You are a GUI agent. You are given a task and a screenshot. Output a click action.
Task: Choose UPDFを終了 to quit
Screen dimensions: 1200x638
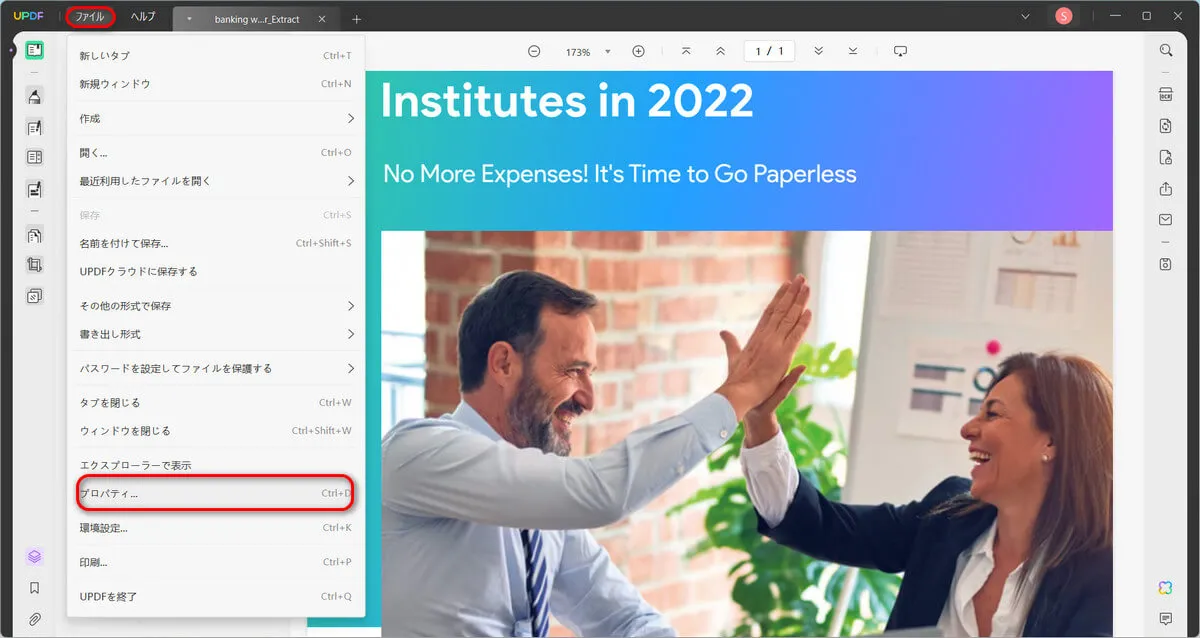tap(217, 596)
